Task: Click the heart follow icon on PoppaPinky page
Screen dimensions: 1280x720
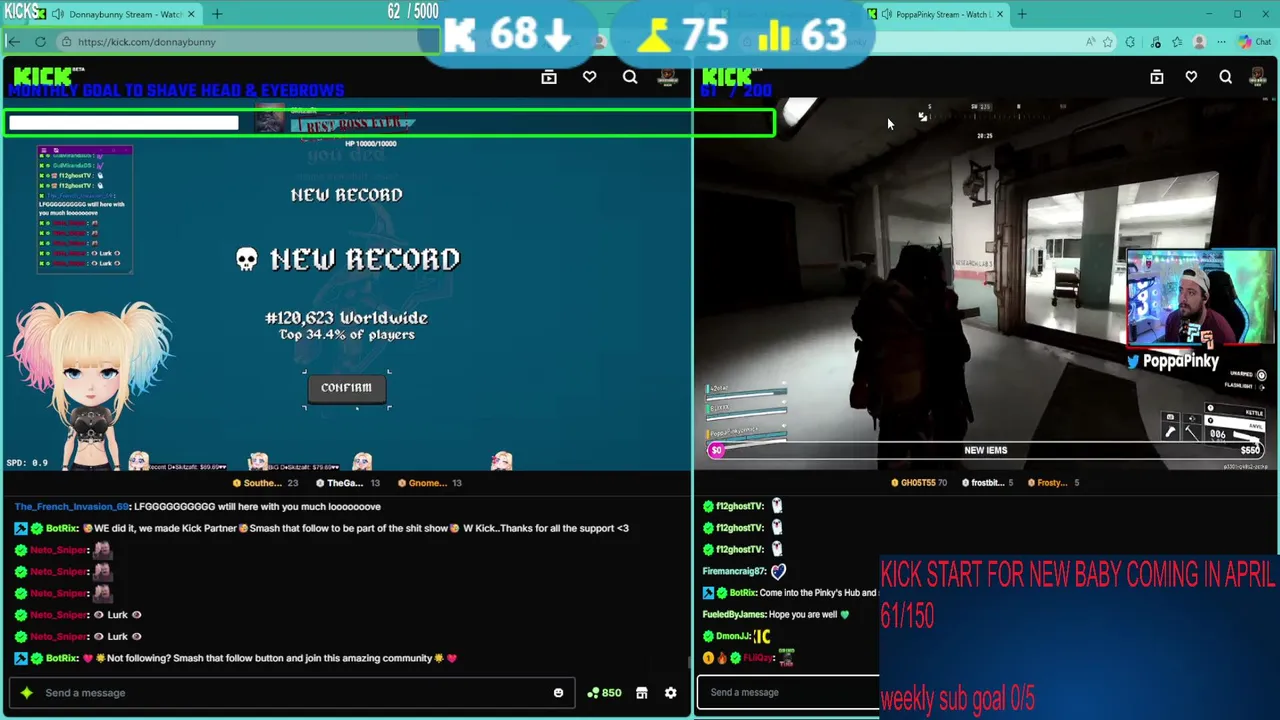Action: pyautogui.click(x=1191, y=77)
